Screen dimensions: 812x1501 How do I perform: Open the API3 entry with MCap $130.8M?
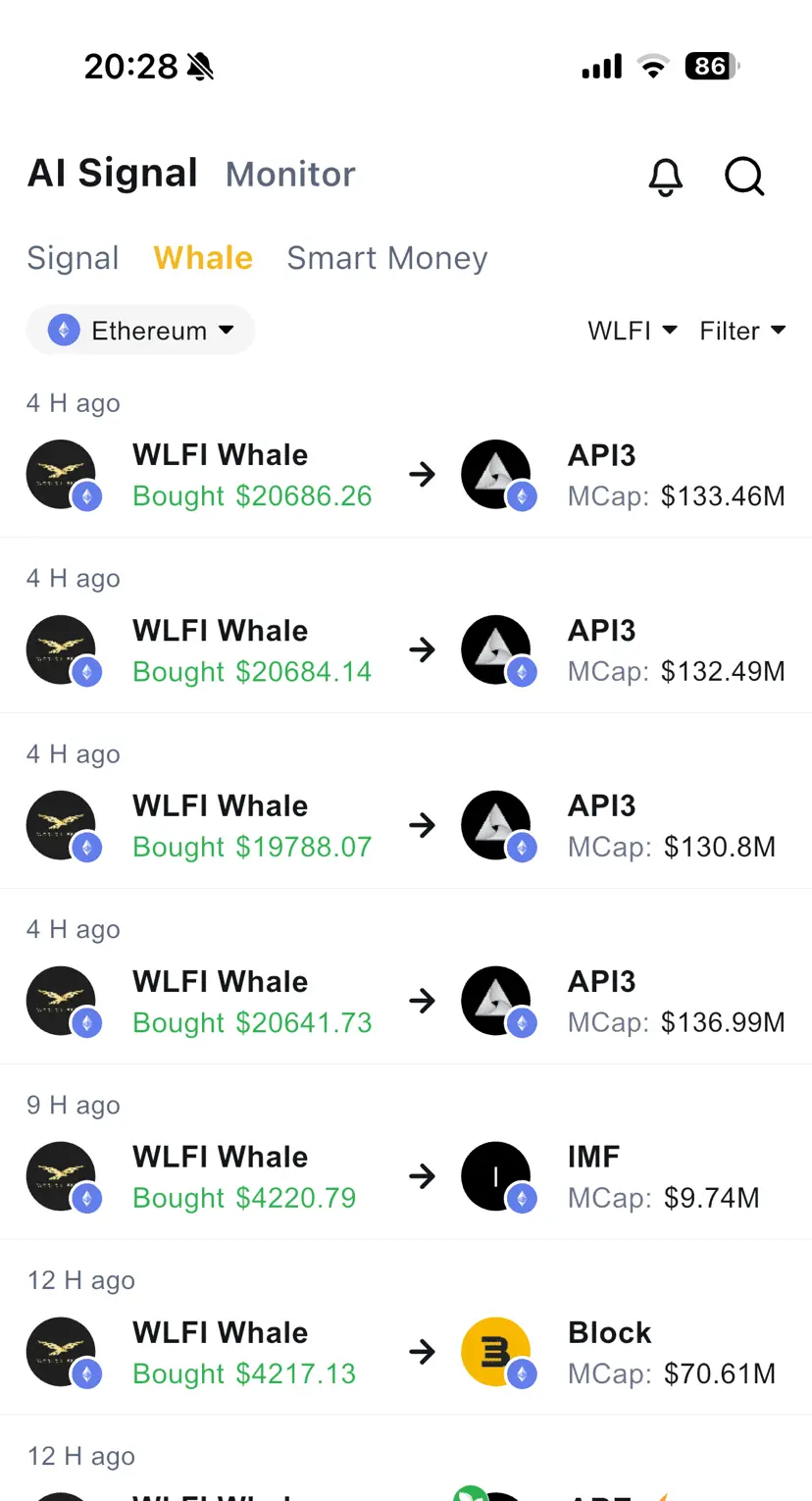pos(406,825)
